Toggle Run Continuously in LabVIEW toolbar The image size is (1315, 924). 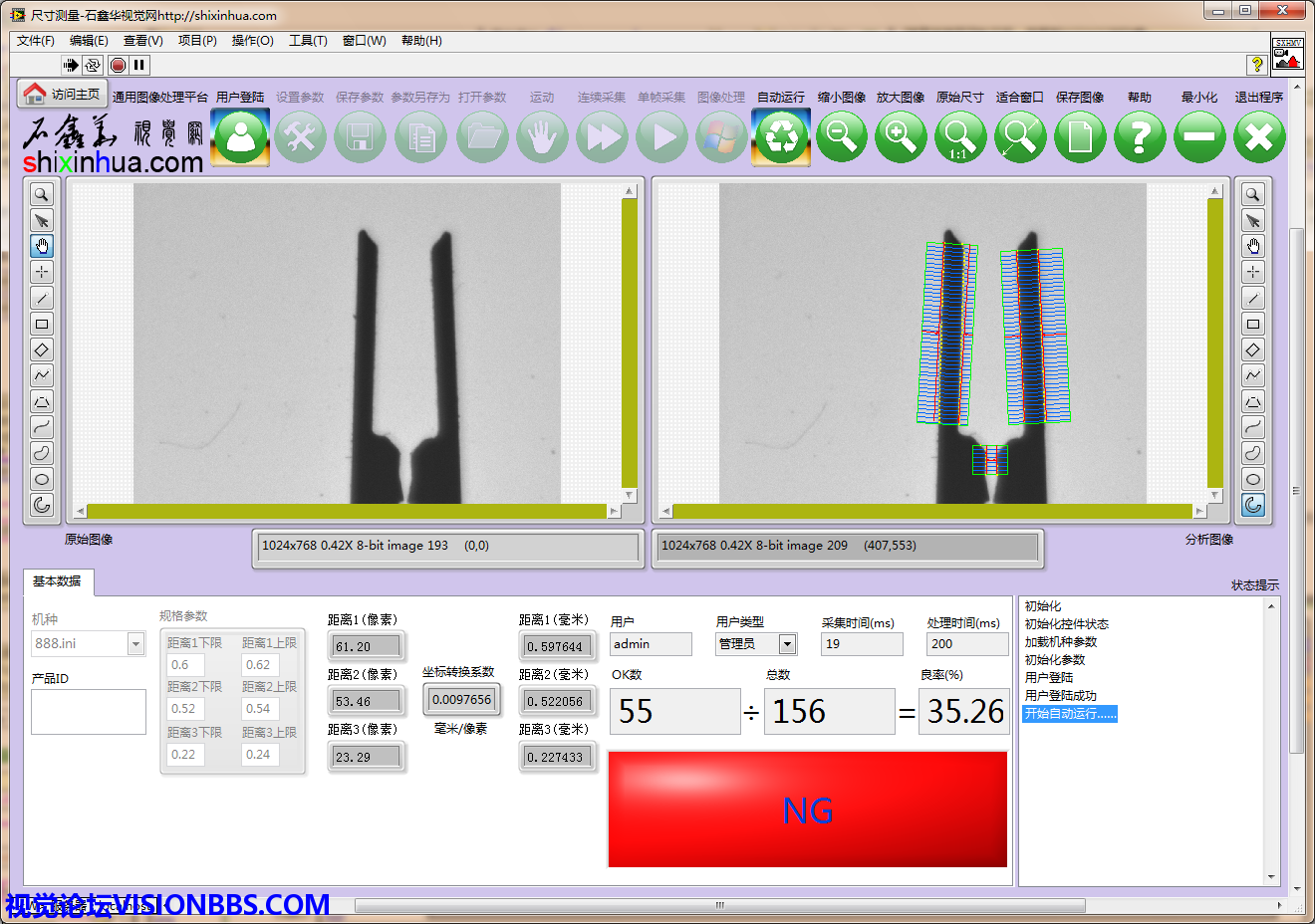[x=93, y=65]
